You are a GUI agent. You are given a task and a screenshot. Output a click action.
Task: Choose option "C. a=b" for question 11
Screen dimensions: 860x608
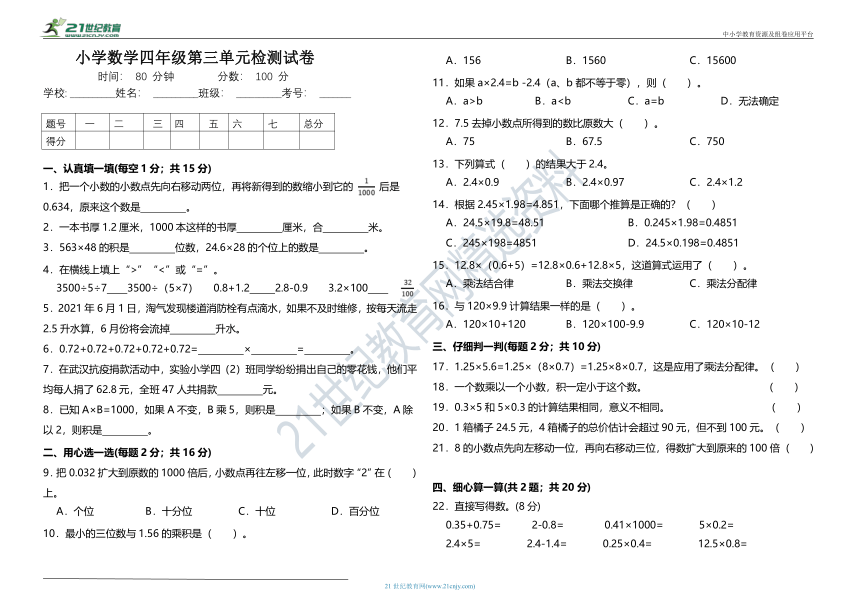(x=646, y=101)
